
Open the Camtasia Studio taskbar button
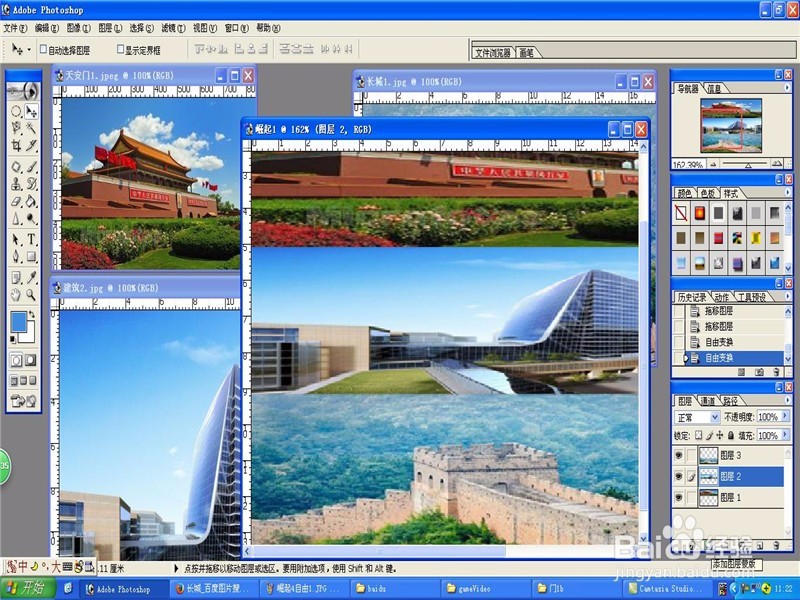pyautogui.click(x=667, y=589)
